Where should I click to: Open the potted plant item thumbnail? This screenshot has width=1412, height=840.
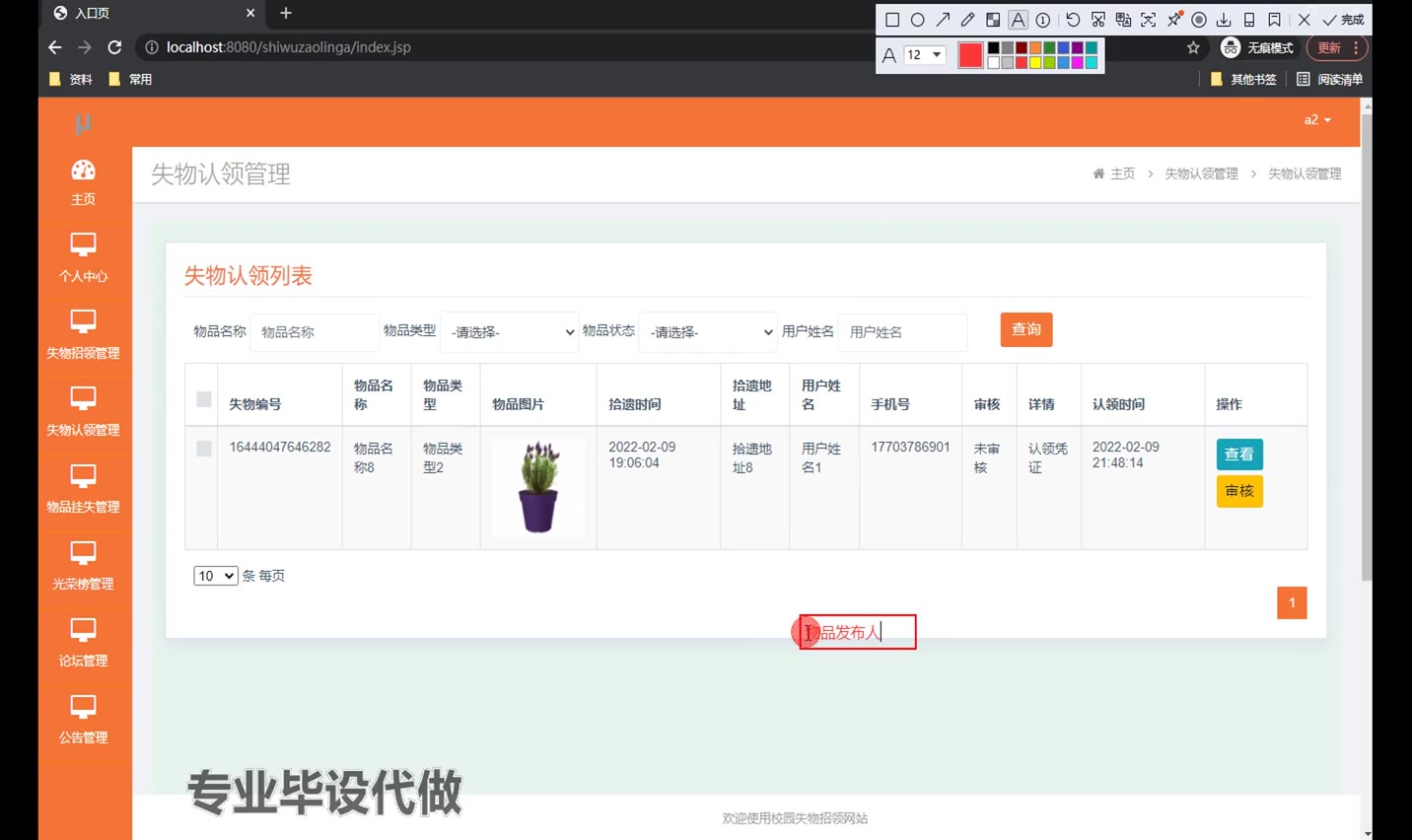(x=538, y=487)
